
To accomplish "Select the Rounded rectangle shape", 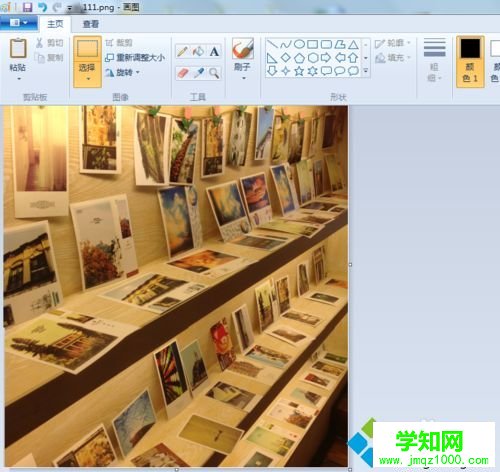I will tap(326, 44).
